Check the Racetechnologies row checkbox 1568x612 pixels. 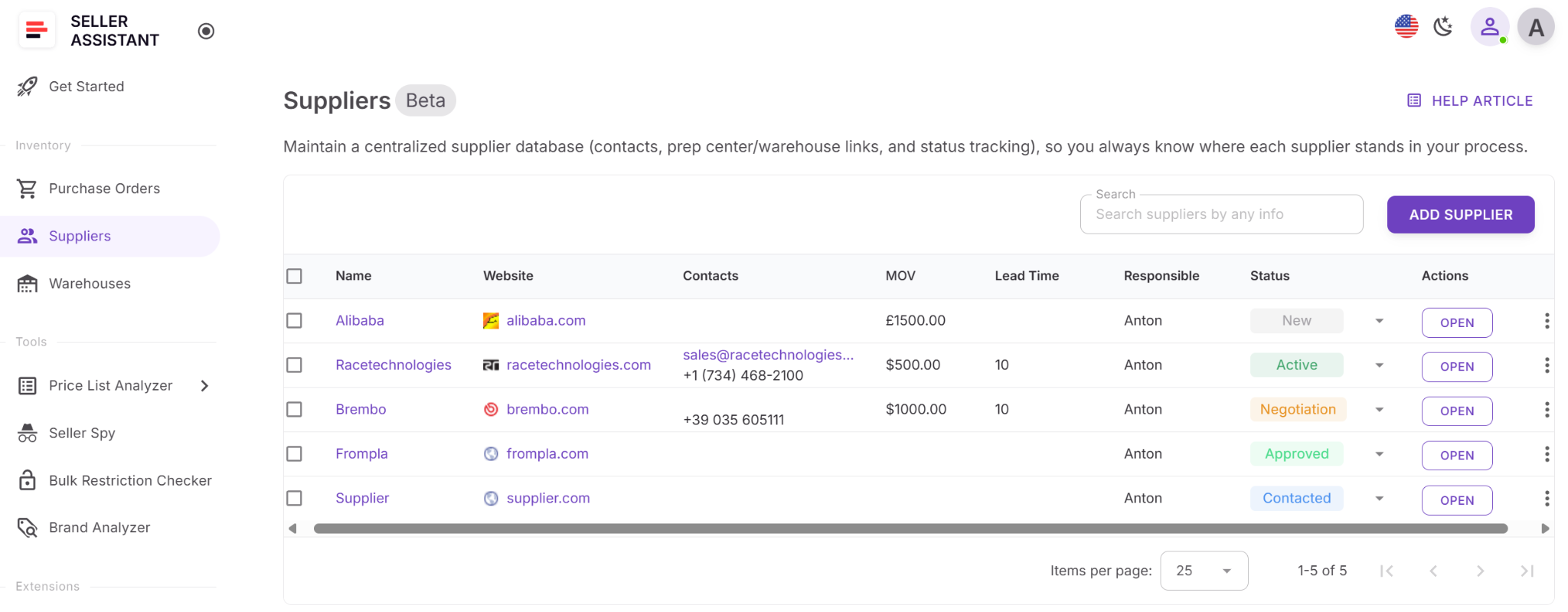pyautogui.click(x=294, y=365)
